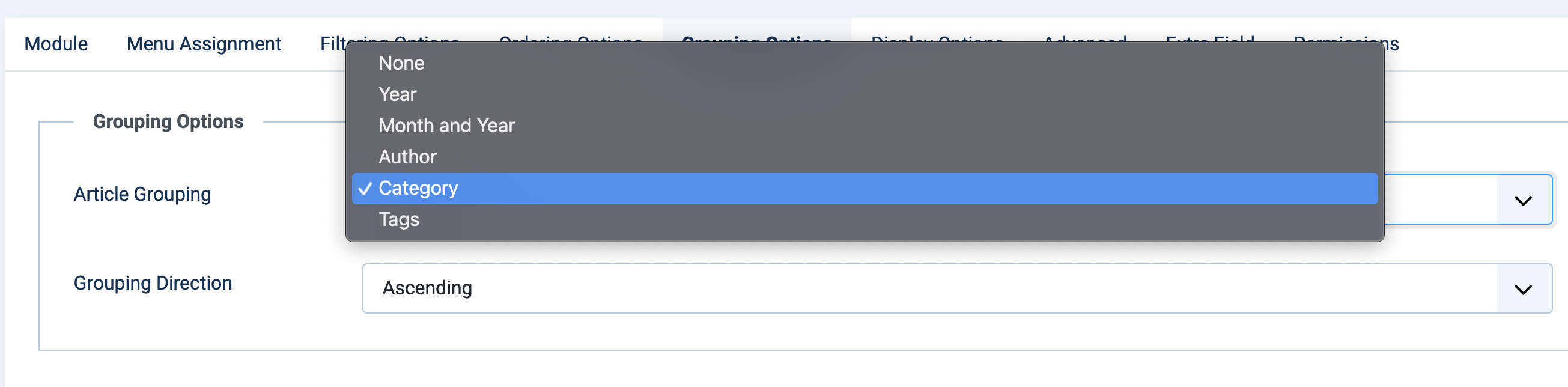The width and height of the screenshot is (1568, 387).
Task: Click the Grouping Direction label
Action: click(x=153, y=283)
